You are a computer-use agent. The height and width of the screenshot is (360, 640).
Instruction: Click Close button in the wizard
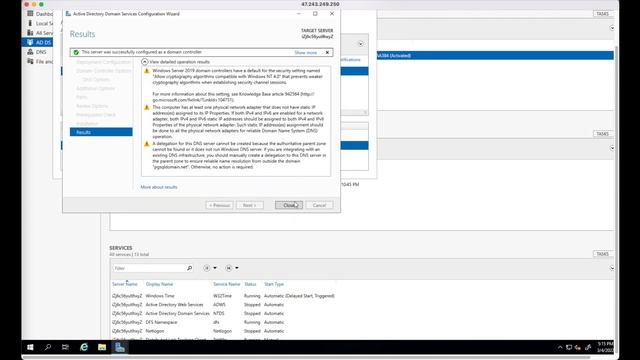pos(289,205)
